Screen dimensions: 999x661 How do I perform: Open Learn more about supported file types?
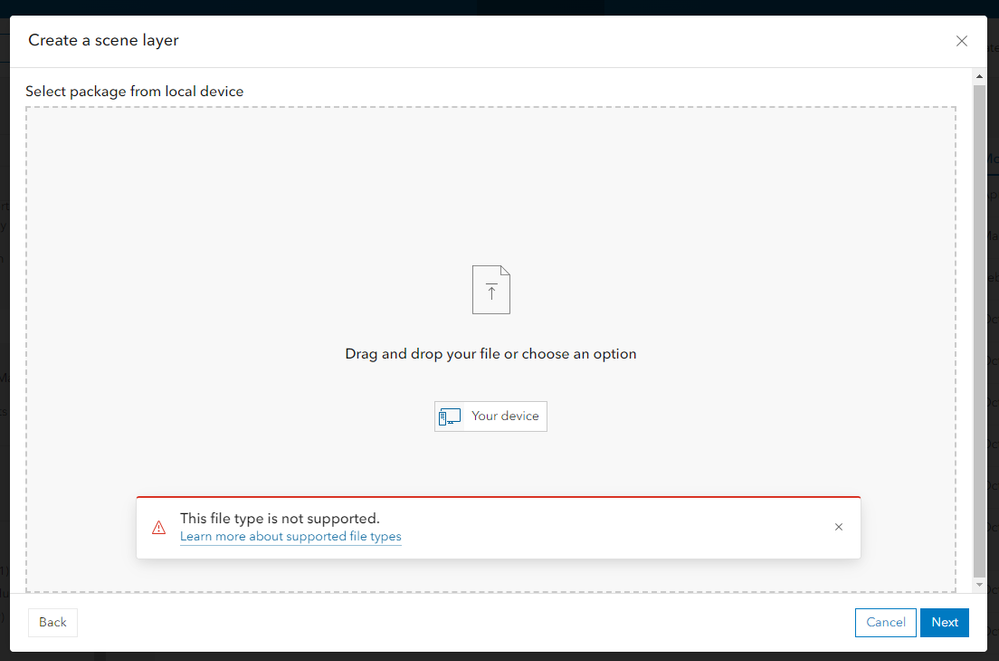click(291, 537)
